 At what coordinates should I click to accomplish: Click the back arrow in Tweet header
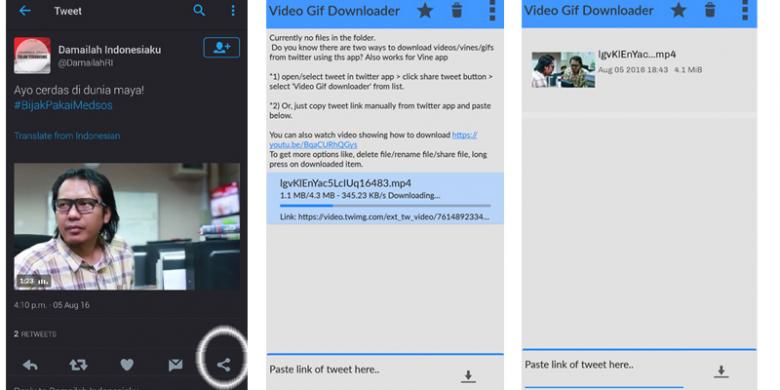pos(24,11)
